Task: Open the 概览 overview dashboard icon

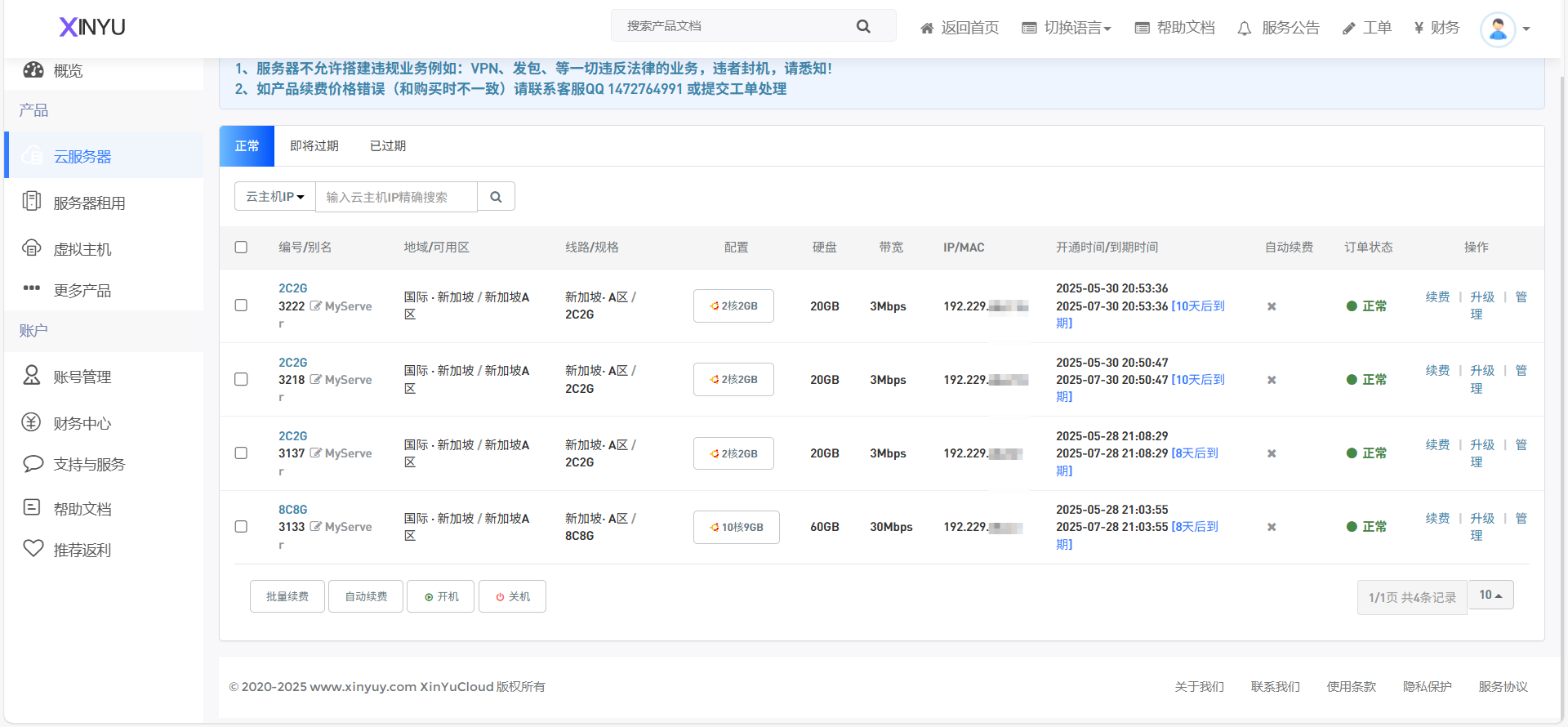Action: (33, 70)
